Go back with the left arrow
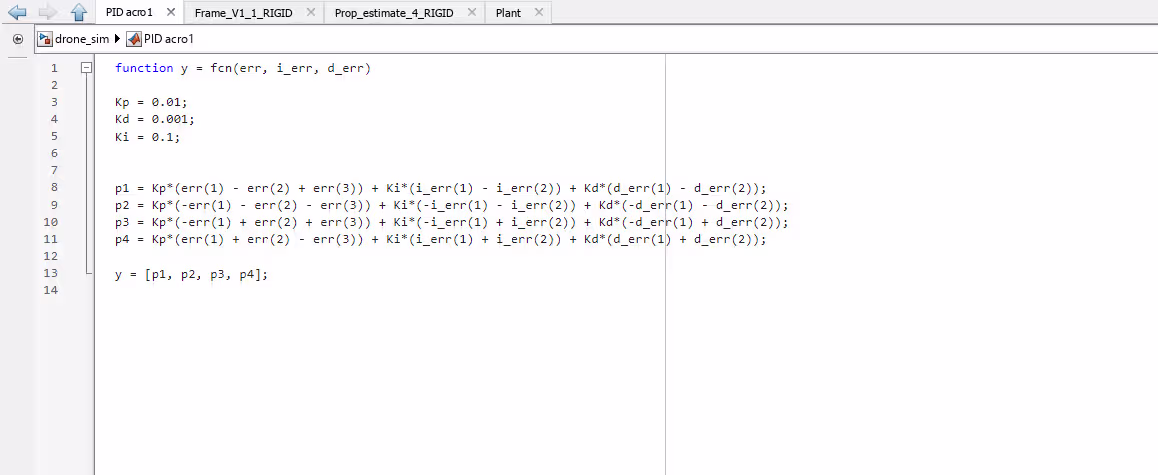This screenshot has width=1158, height=475. [16, 12]
